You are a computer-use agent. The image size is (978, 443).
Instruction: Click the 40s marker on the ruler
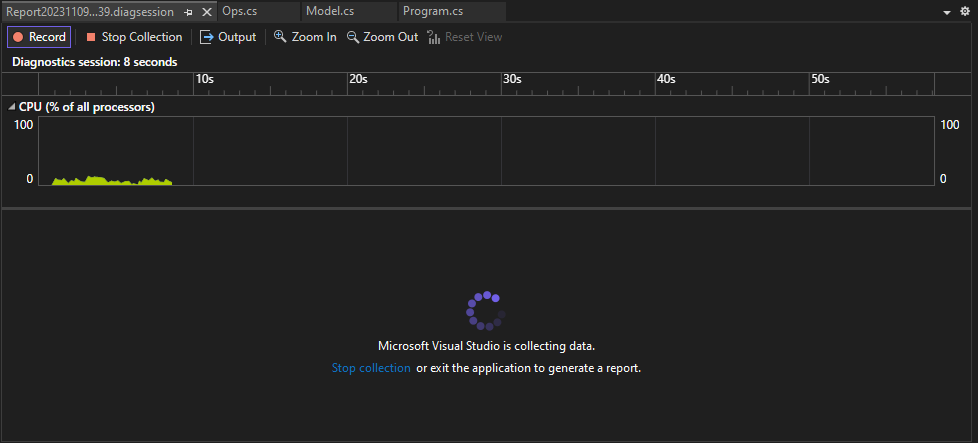(x=666, y=79)
